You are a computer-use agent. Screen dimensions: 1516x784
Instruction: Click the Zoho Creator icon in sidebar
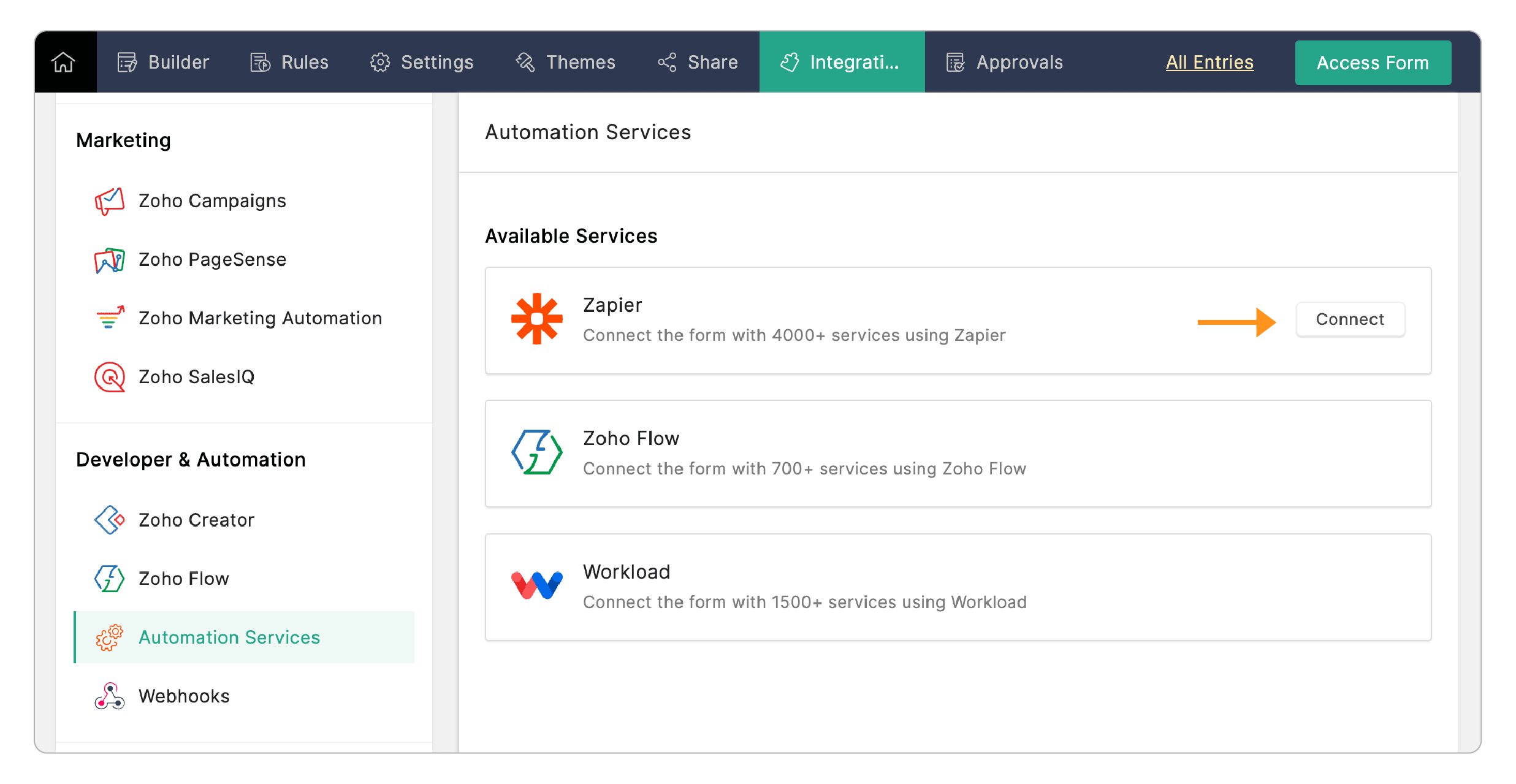pos(110,520)
